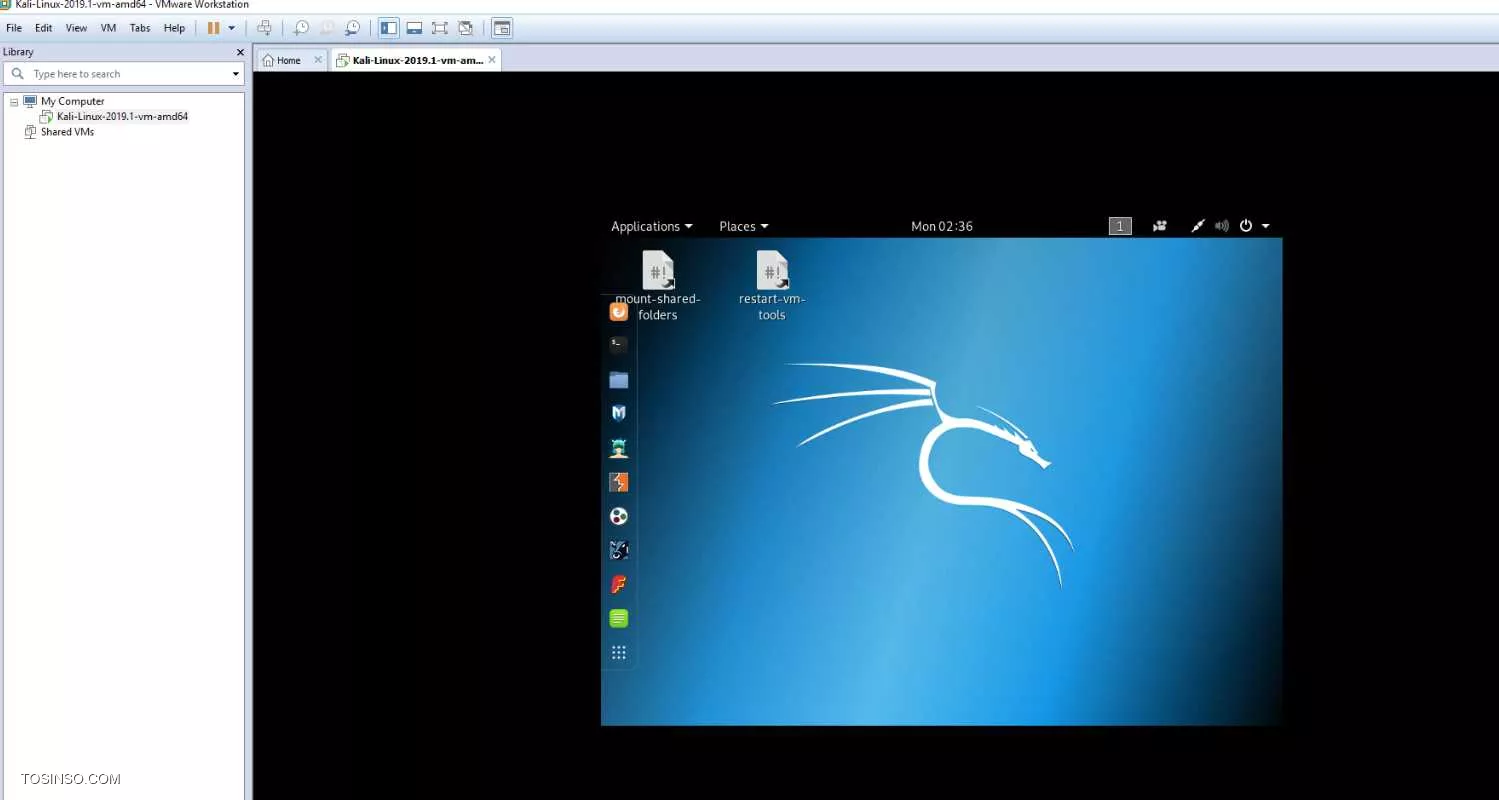Viewport: 1499px width, 800px height.
Task: Click Send Ctrl+Alt+Del toolbar icon
Action: [264, 28]
